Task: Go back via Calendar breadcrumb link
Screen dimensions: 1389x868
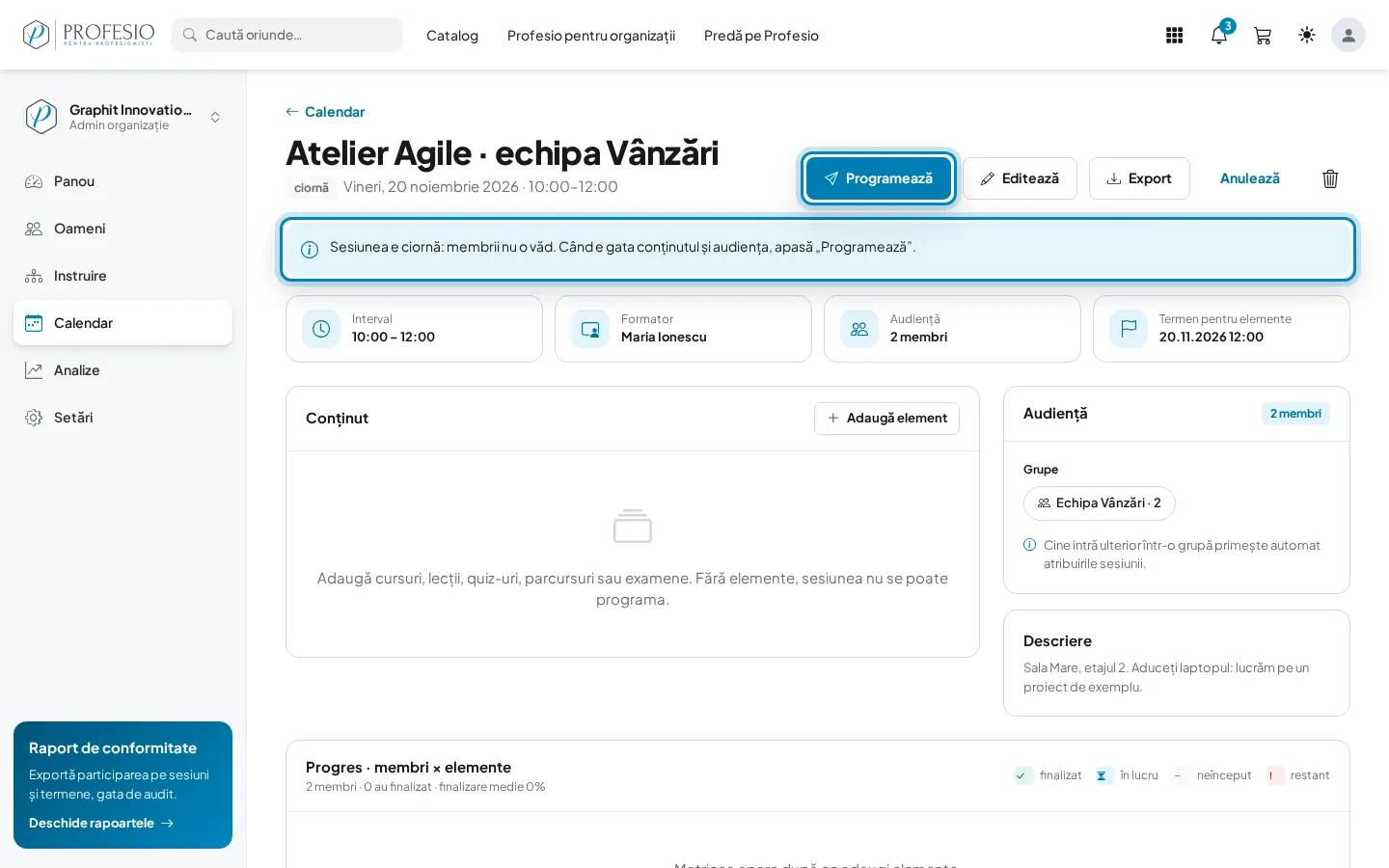Action: (x=325, y=112)
